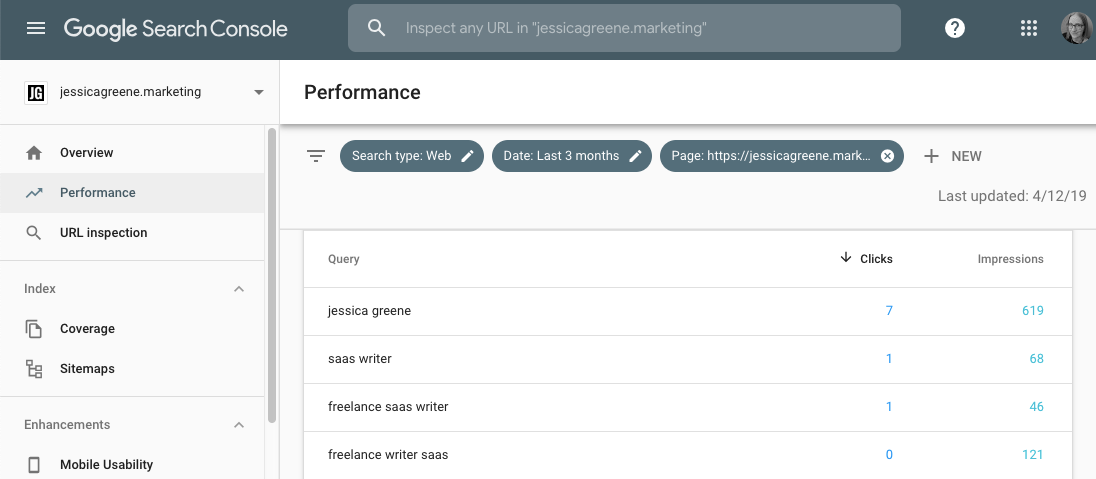Image resolution: width=1096 pixels, height=479 pixels.
Task: Collapse the Index section
Action: click(239, 289)
